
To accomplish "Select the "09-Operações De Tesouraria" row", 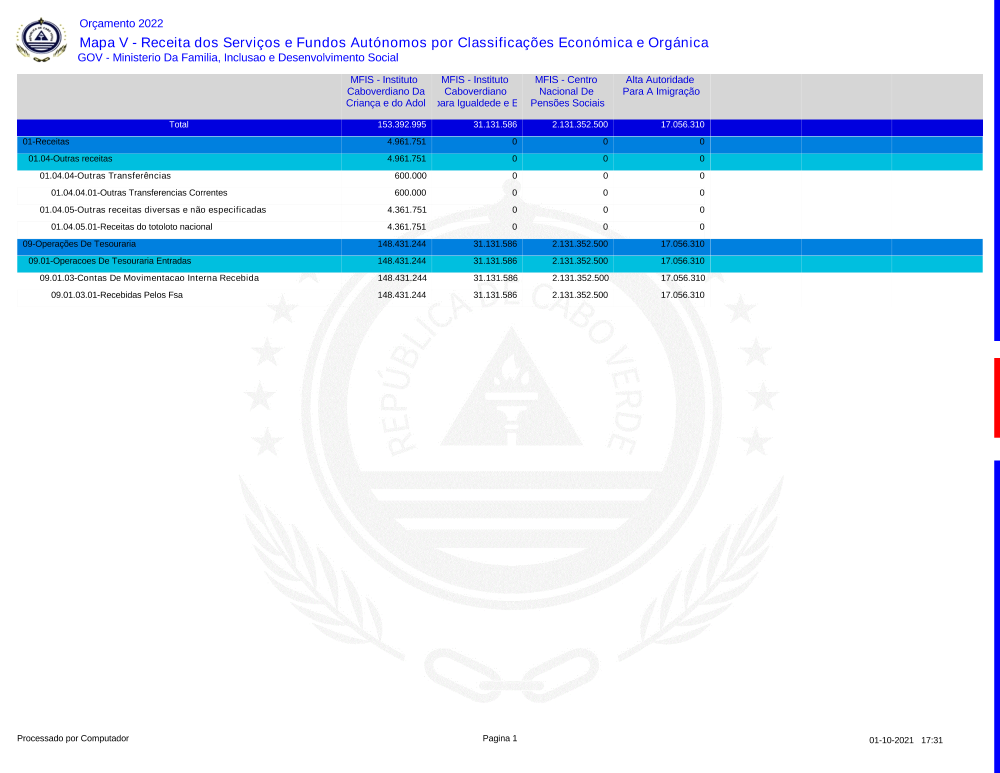I will click(x=79, y=244).
